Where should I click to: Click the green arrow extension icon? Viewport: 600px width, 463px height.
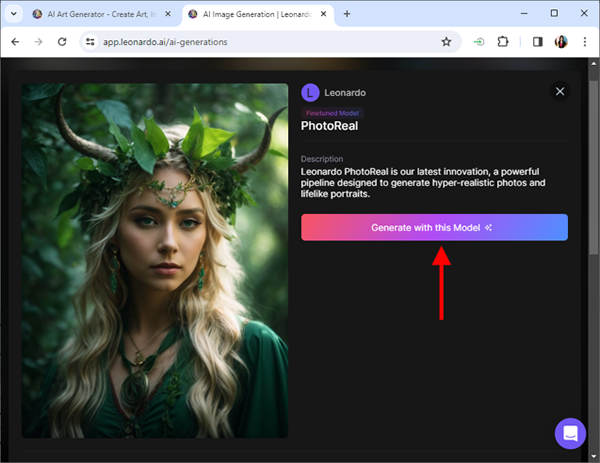click(479, 42)
